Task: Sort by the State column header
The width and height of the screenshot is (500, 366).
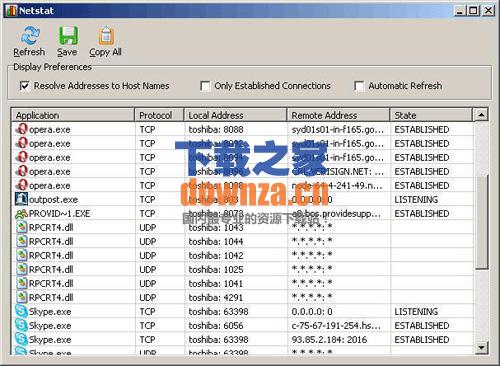Action: click(x=431, y=115)
